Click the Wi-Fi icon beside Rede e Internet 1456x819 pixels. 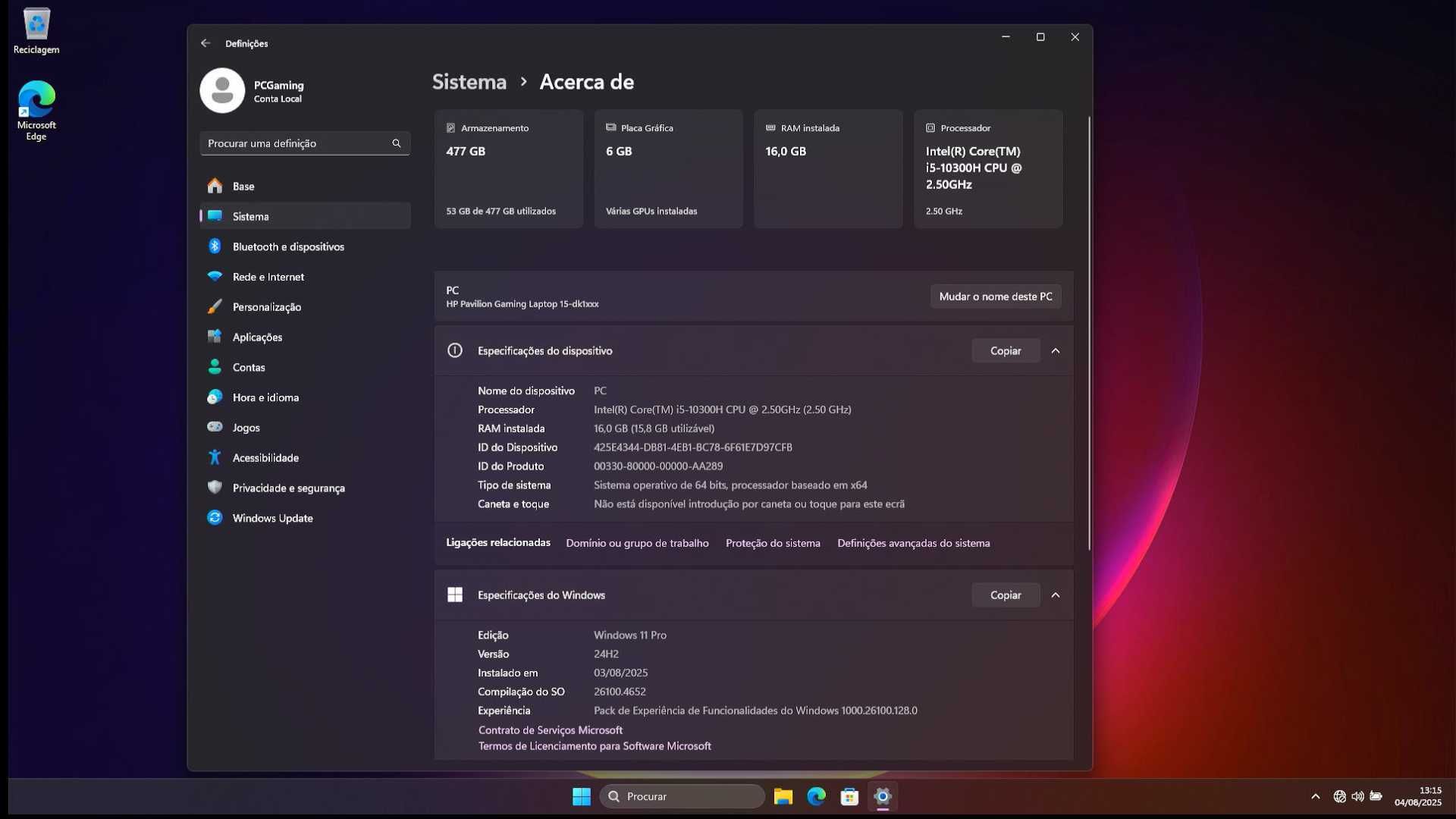215,277
